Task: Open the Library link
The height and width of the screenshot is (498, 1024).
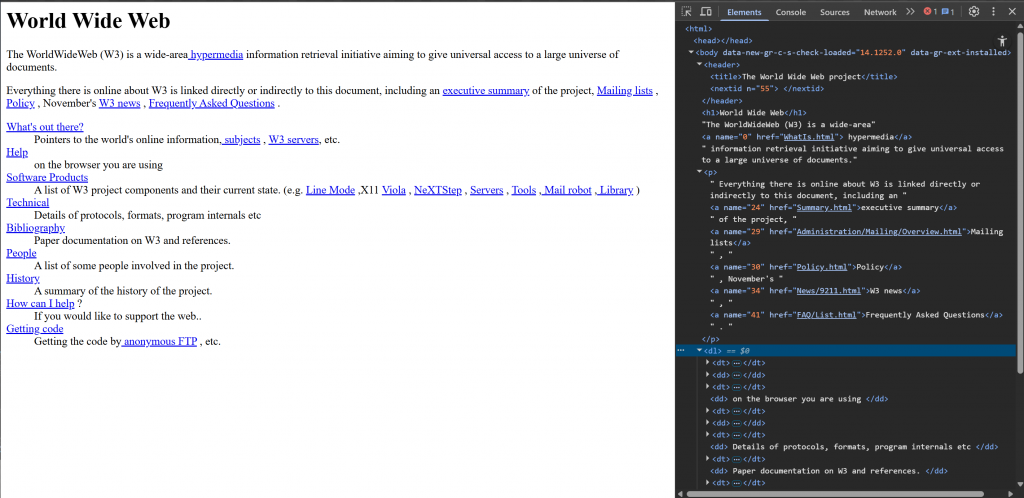Action: click(615, 190)
